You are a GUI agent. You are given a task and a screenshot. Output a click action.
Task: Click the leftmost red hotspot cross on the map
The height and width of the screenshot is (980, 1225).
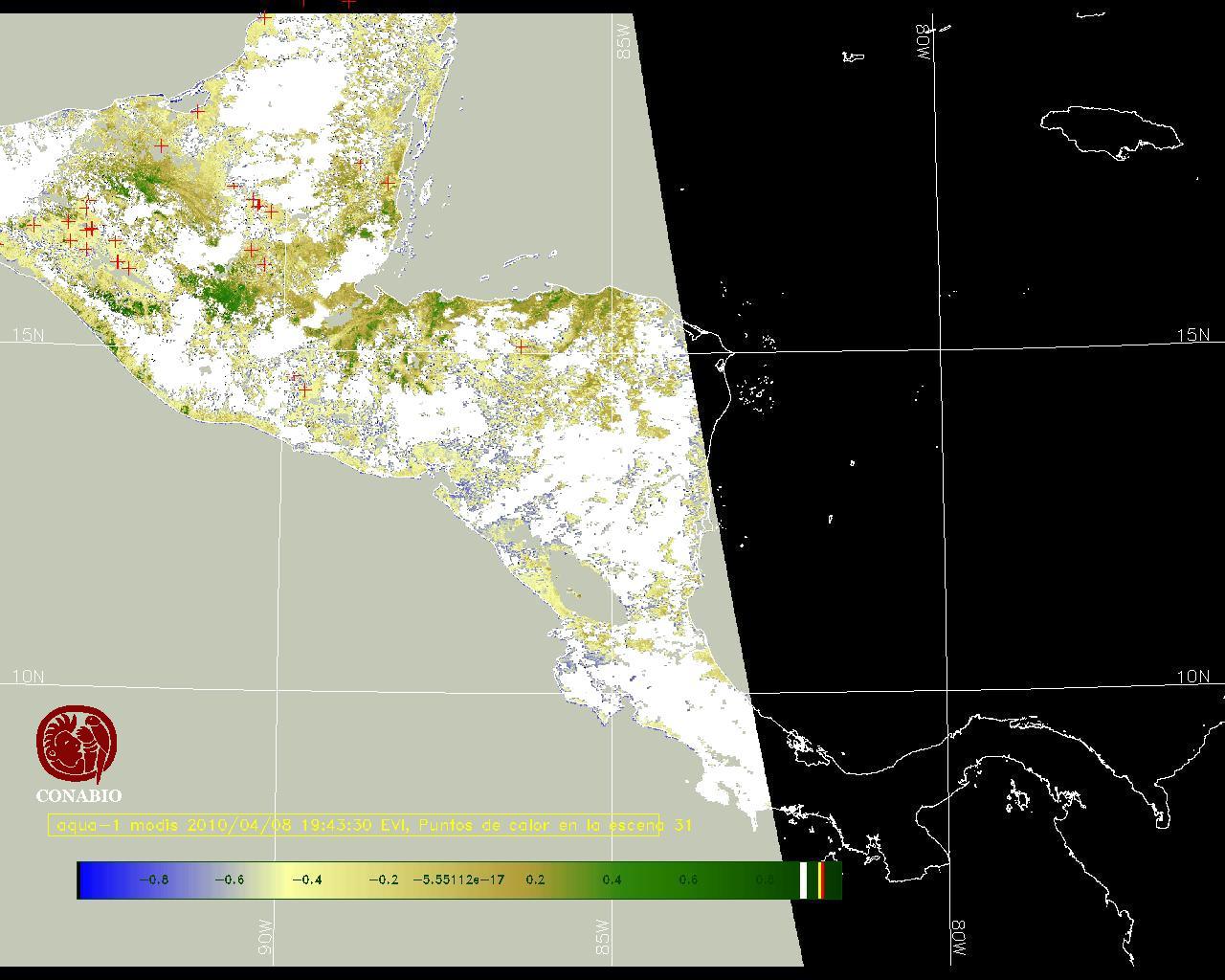34,225
